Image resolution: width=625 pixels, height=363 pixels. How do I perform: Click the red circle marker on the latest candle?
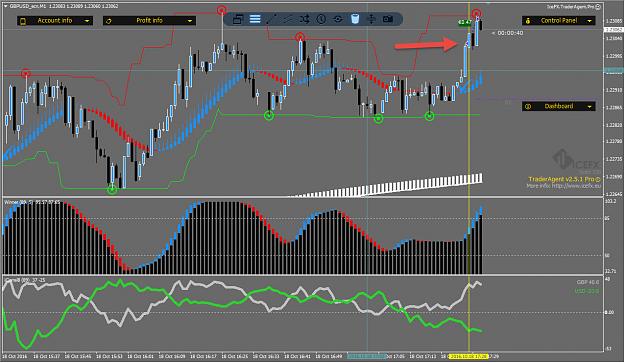tap(476, 14)
